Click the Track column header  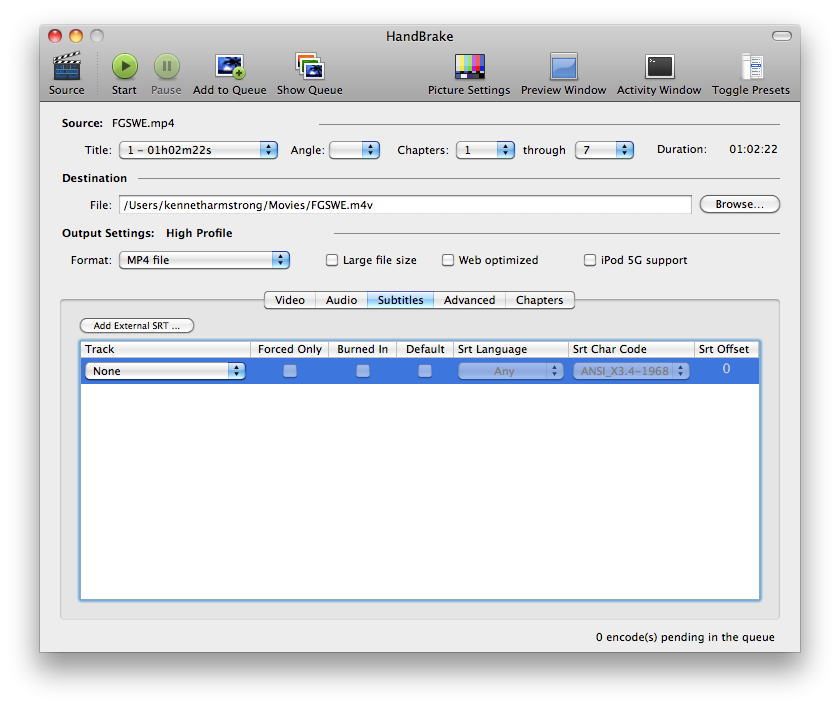[165, 349]
